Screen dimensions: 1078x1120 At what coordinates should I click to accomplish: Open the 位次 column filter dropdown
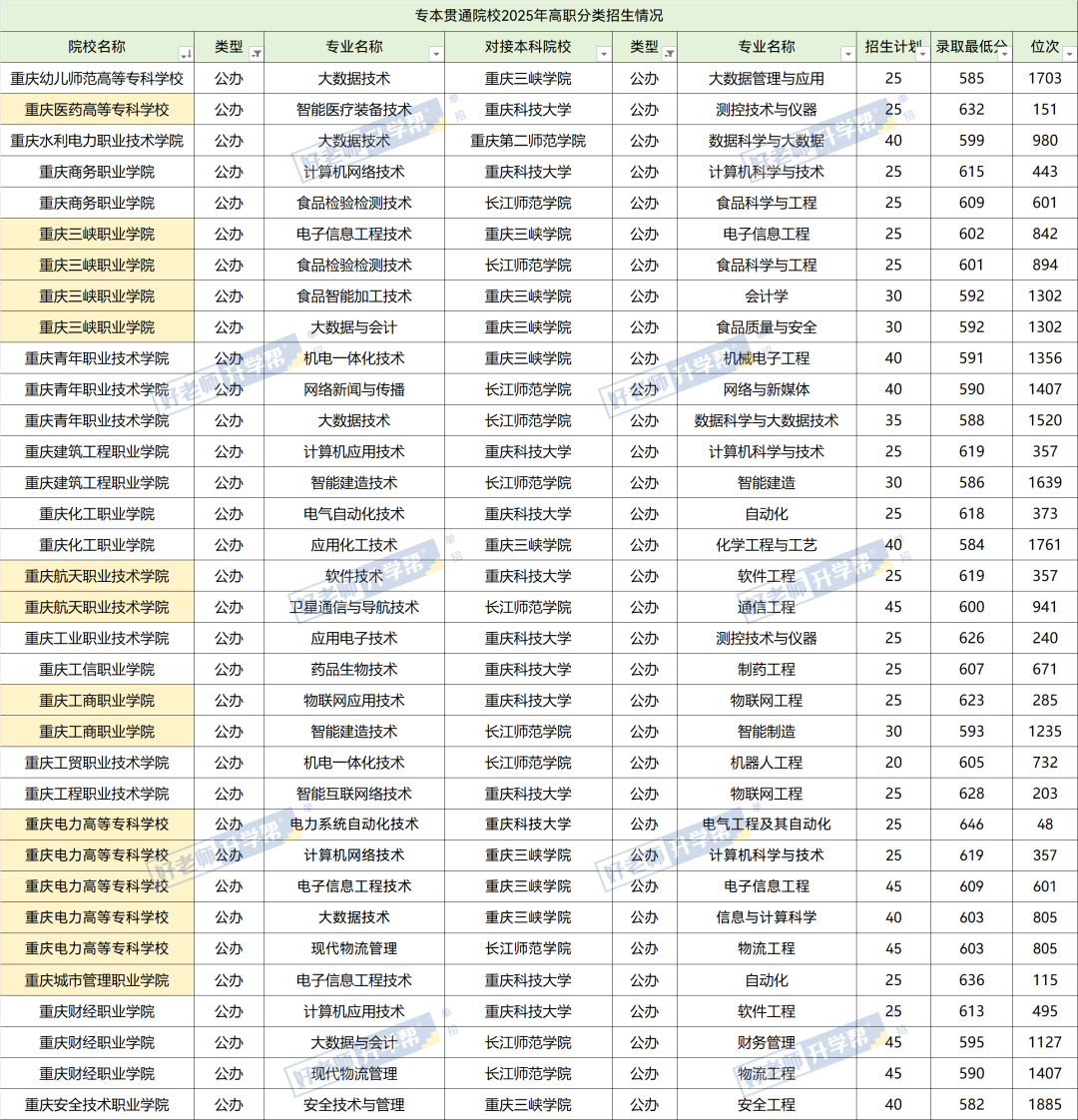pos(1069,54)
